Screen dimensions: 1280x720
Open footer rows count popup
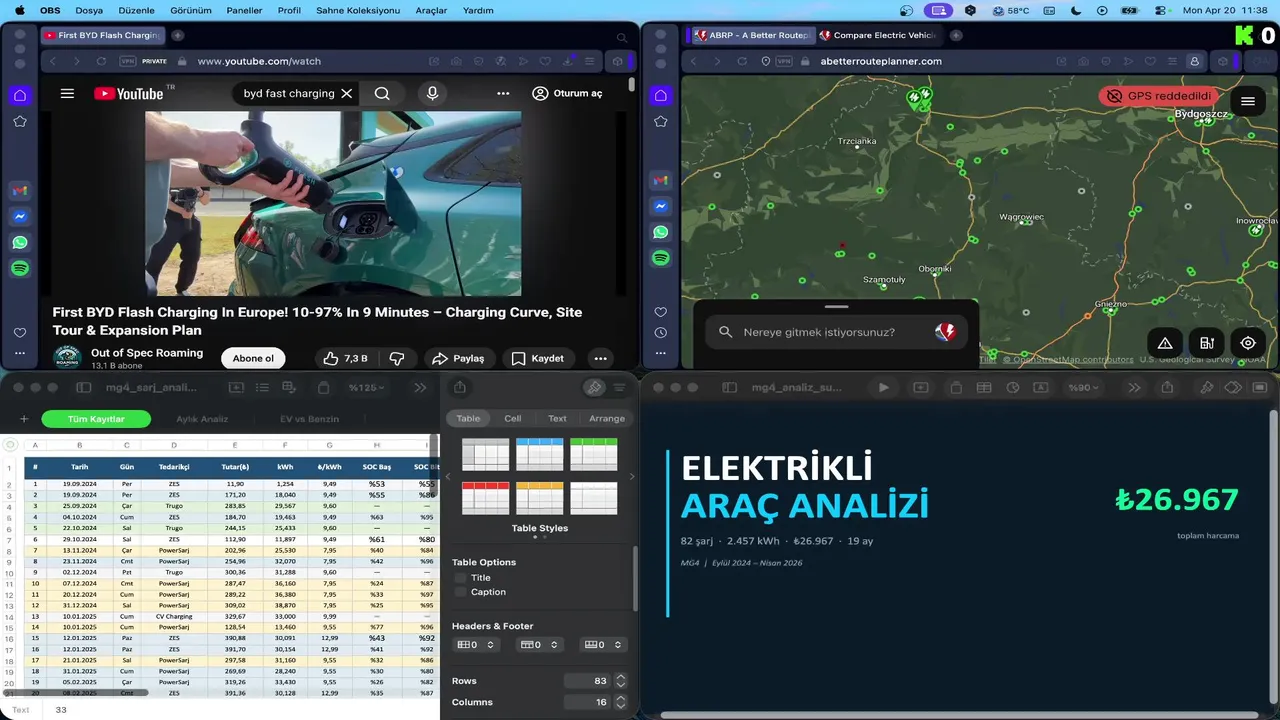tap(604, 645)
